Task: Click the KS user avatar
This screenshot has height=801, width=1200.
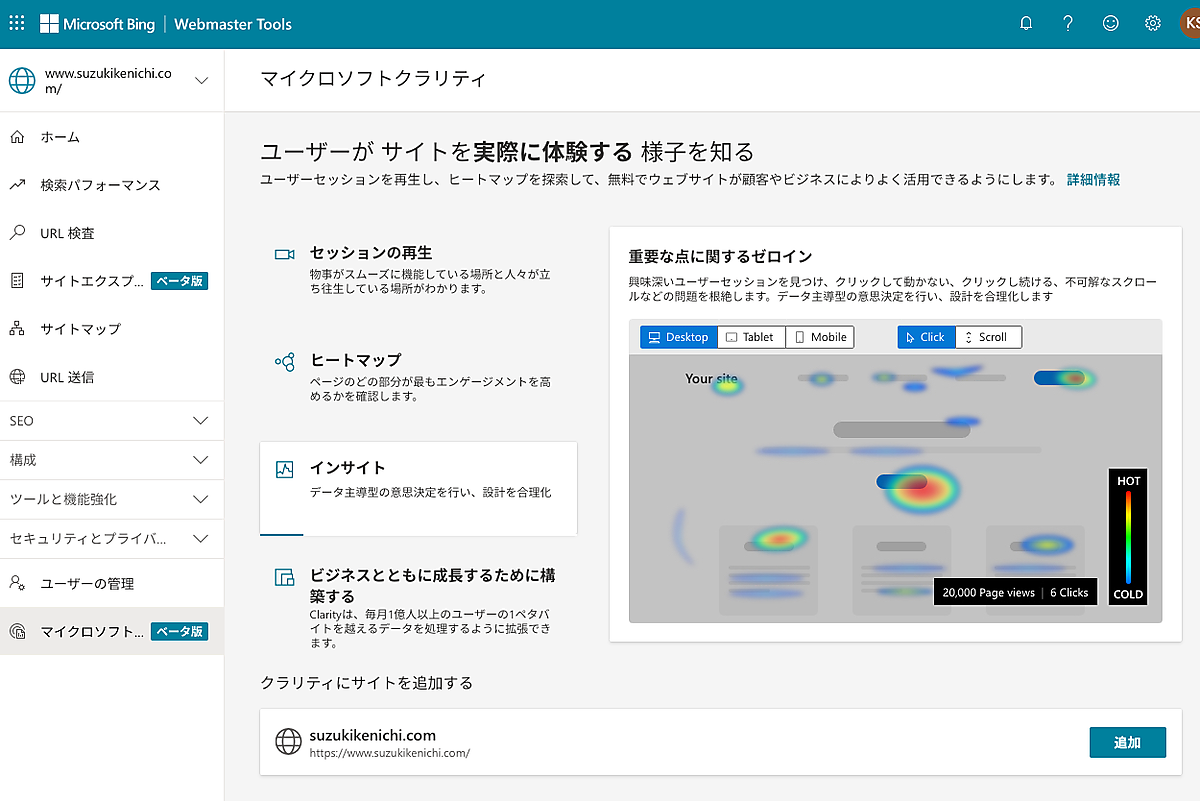Action: (1188, 24)
